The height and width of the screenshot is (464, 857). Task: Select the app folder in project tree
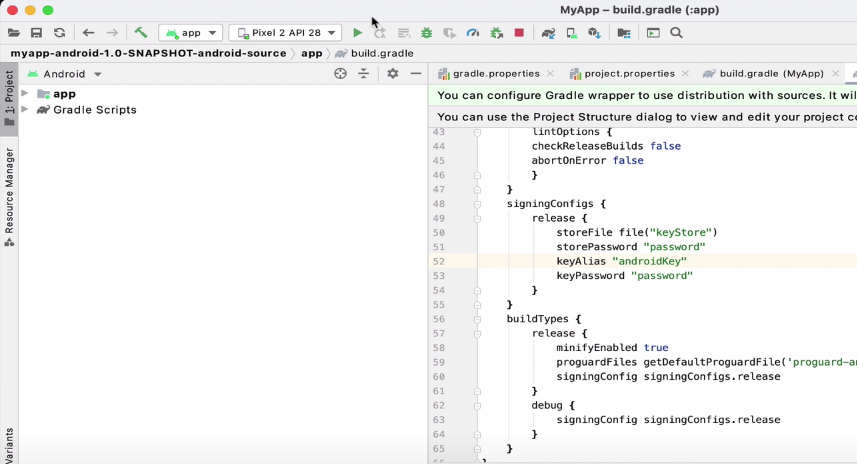tap(64, 93)
